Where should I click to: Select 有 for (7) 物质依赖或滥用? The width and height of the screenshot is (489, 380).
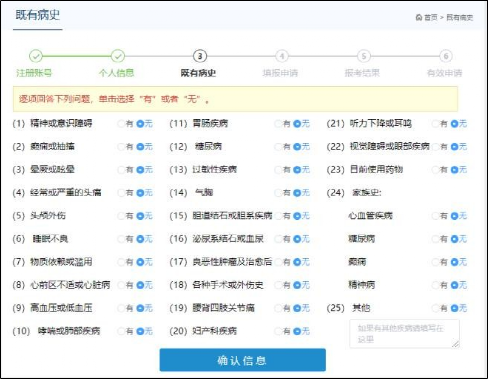[x=121, y=262]
